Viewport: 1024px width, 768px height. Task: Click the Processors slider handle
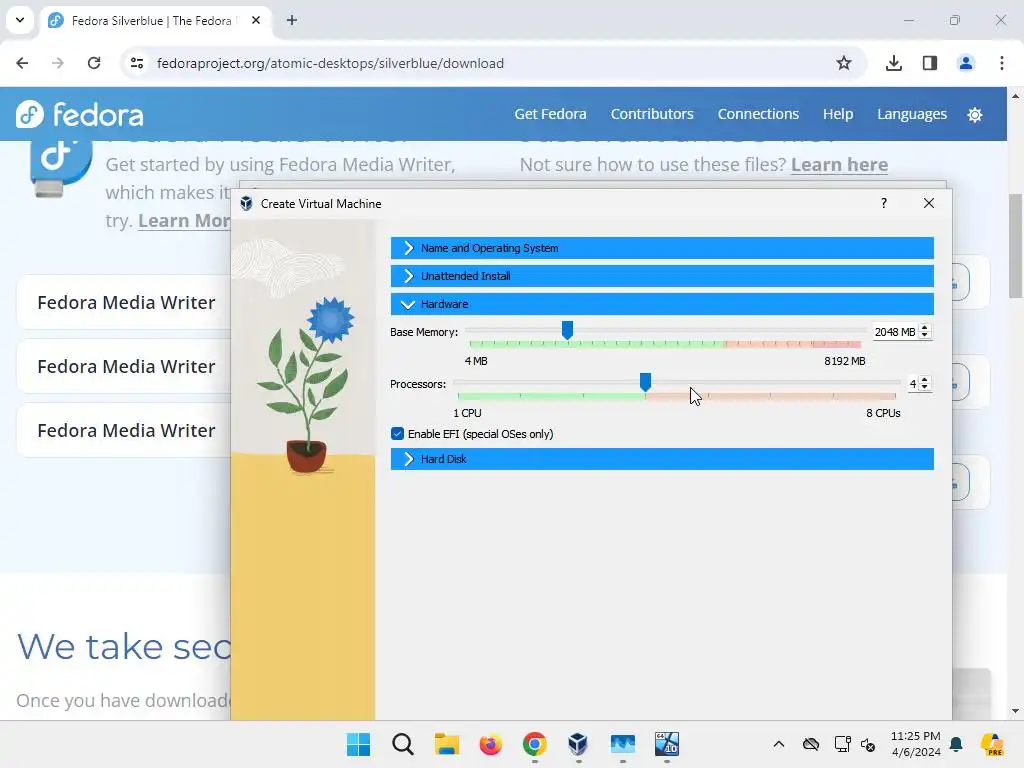click(x=645, y=383)
